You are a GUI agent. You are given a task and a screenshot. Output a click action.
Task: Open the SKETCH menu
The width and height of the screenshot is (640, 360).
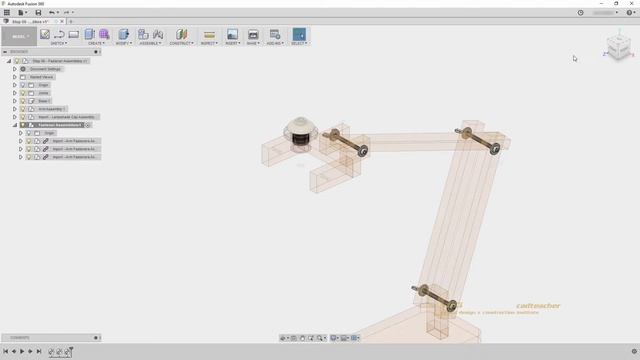coord(59,43)
